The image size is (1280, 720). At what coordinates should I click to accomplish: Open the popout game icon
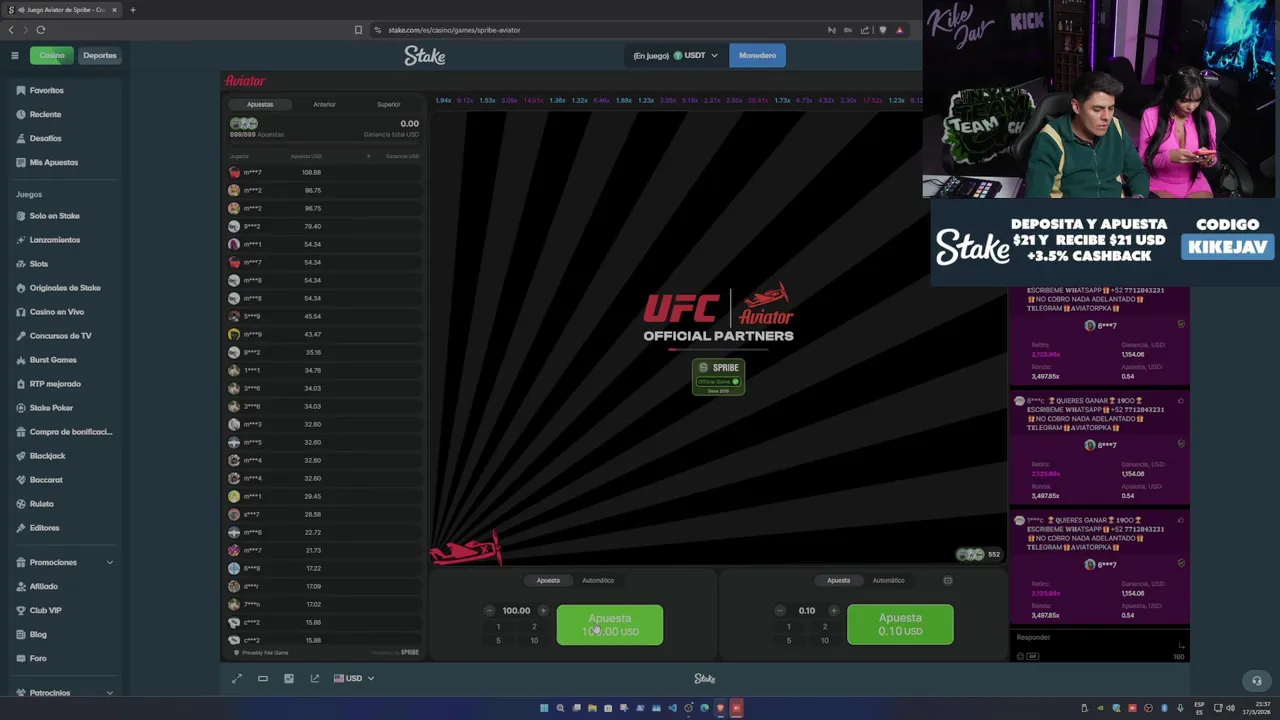click(x=315, y=678)
